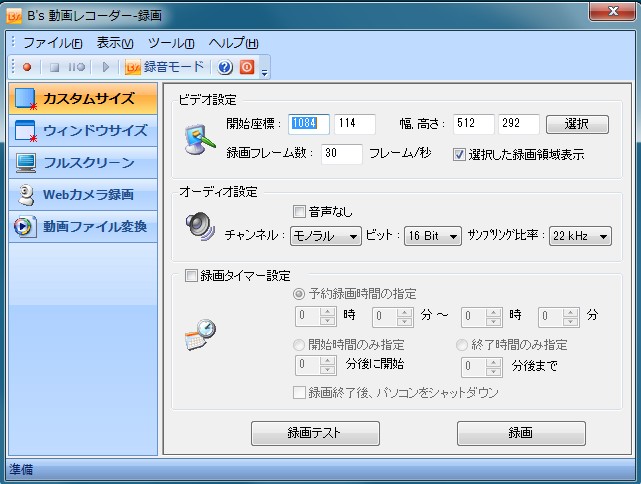This screenshot has height=484, width=641.
Task: Open help via blue question mark icon
Action: point(225,67)
